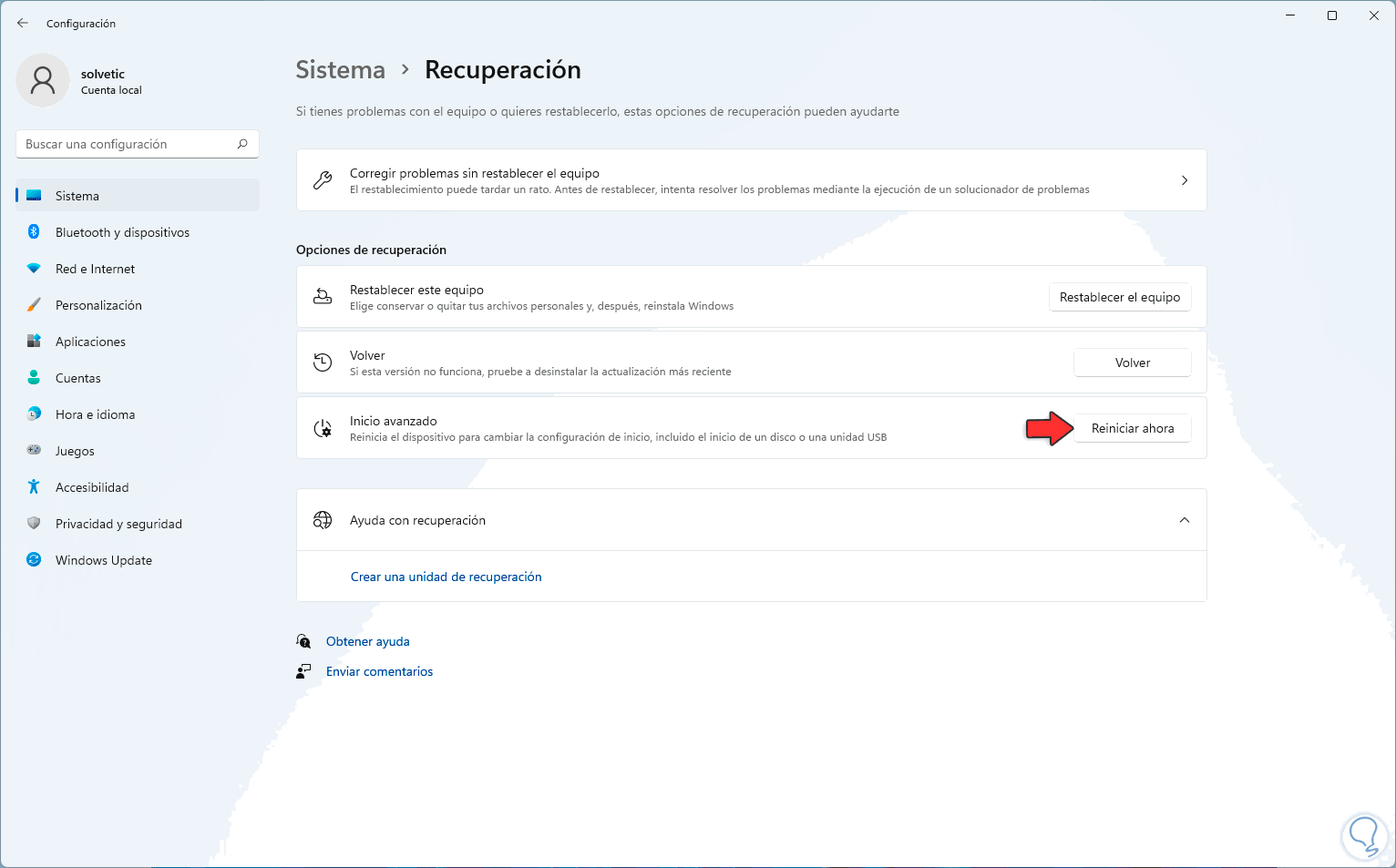
Task: Click the Restablecer el equipo button
Action: [x=1120, y=297]
